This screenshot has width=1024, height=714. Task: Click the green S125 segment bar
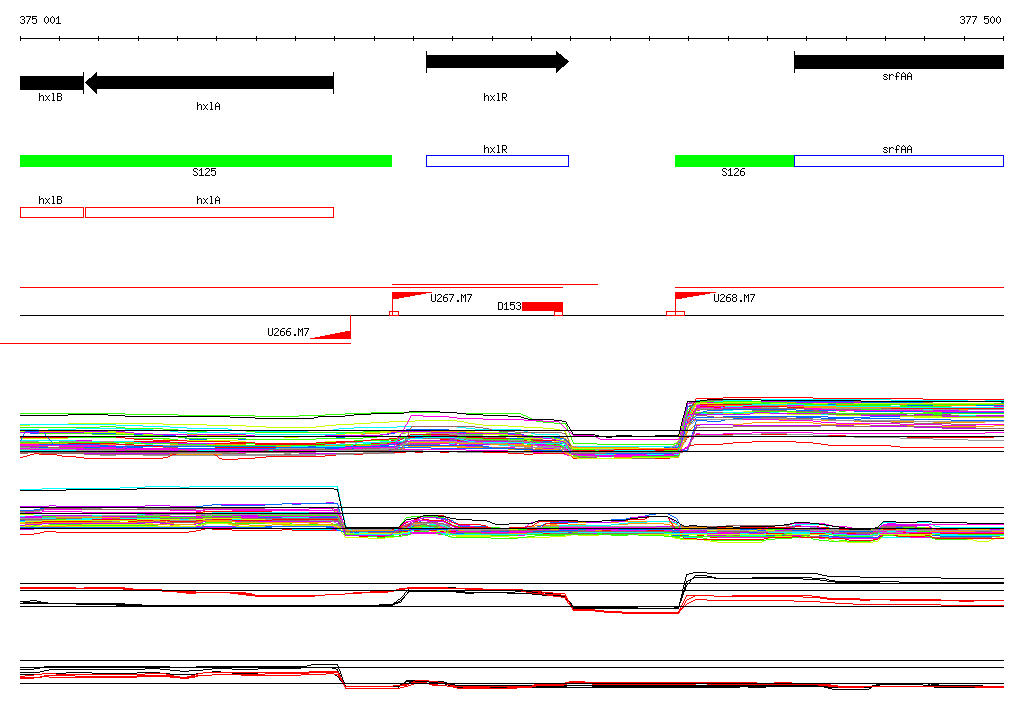click(x=206, y=161)
